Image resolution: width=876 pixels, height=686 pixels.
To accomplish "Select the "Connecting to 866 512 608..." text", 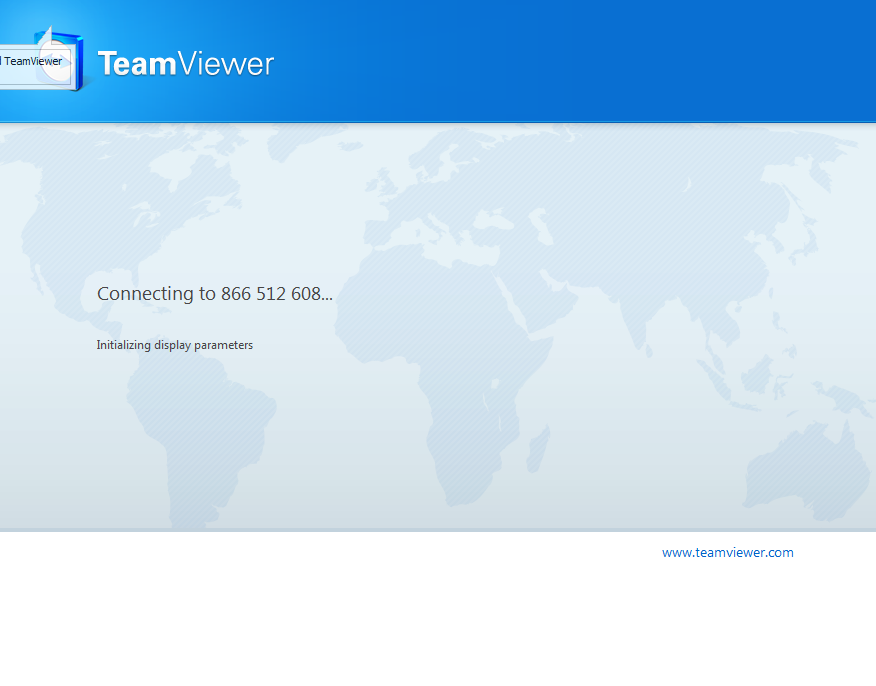I will pyautogui.click(x=215, y=293).
